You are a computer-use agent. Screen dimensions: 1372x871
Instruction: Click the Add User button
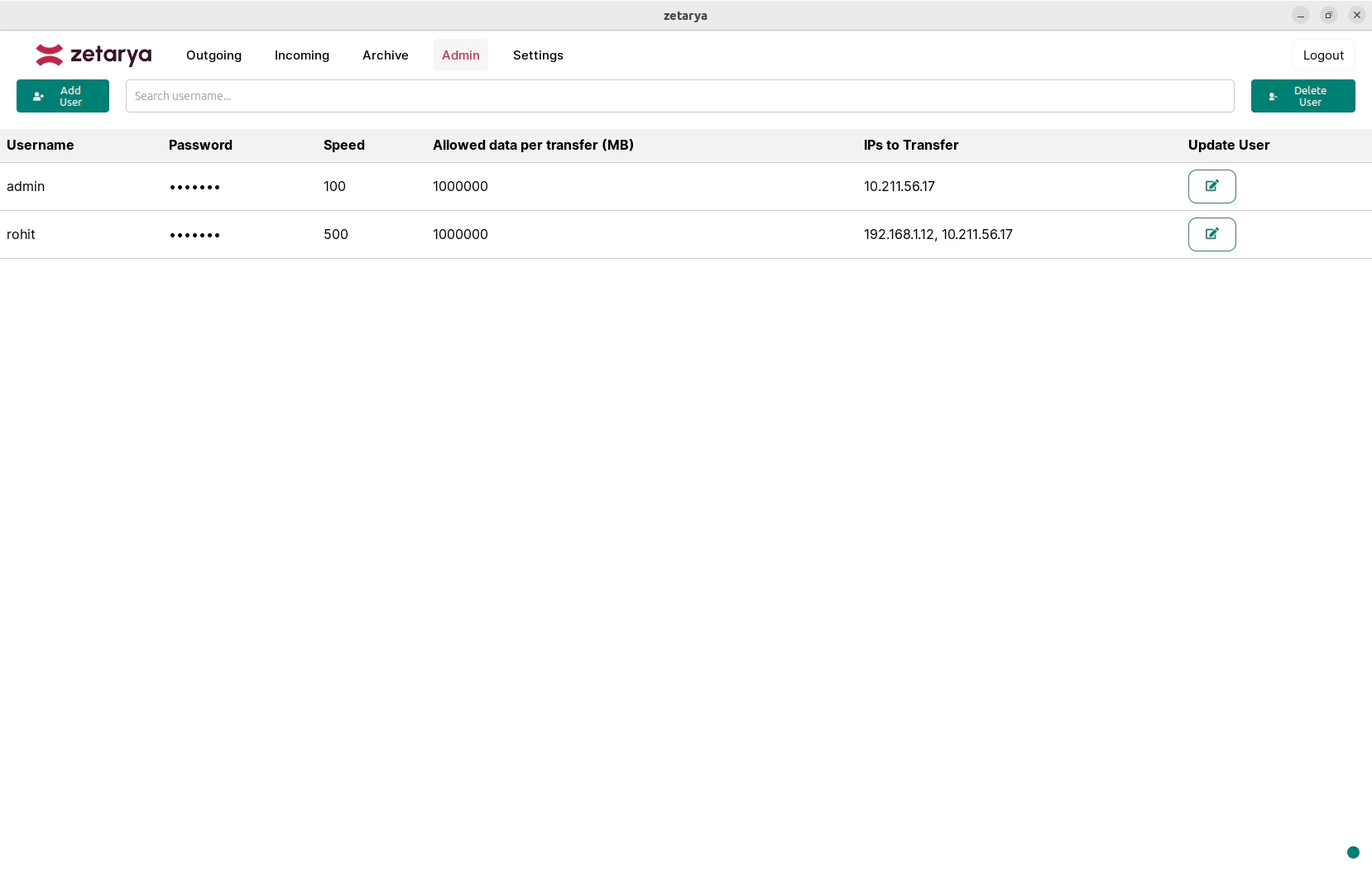tap(63, 96)
